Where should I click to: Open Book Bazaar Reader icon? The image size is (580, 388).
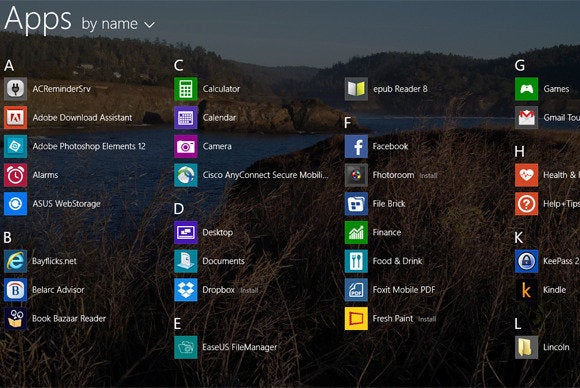tap(16, 318)
